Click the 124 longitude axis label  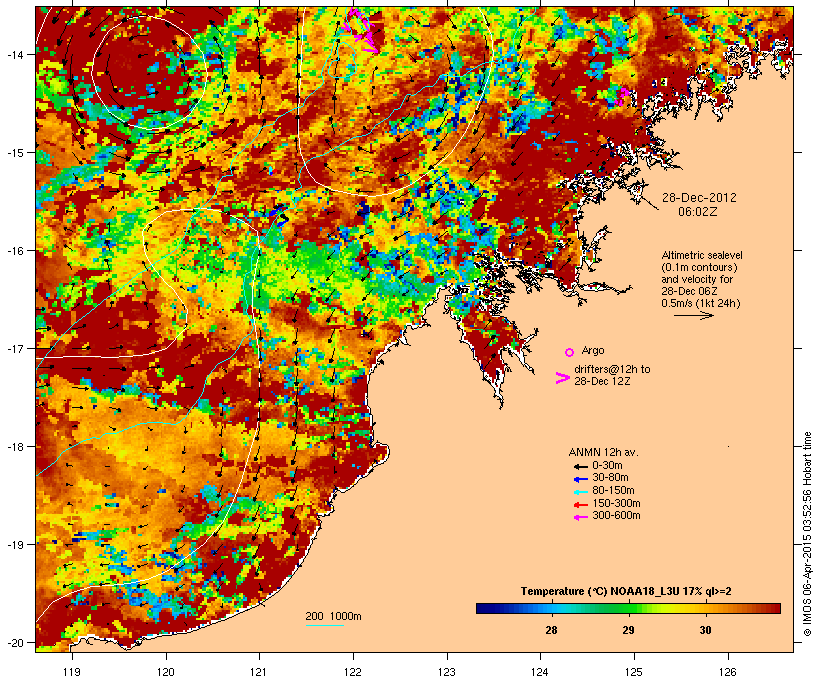(x=540, y=672)
